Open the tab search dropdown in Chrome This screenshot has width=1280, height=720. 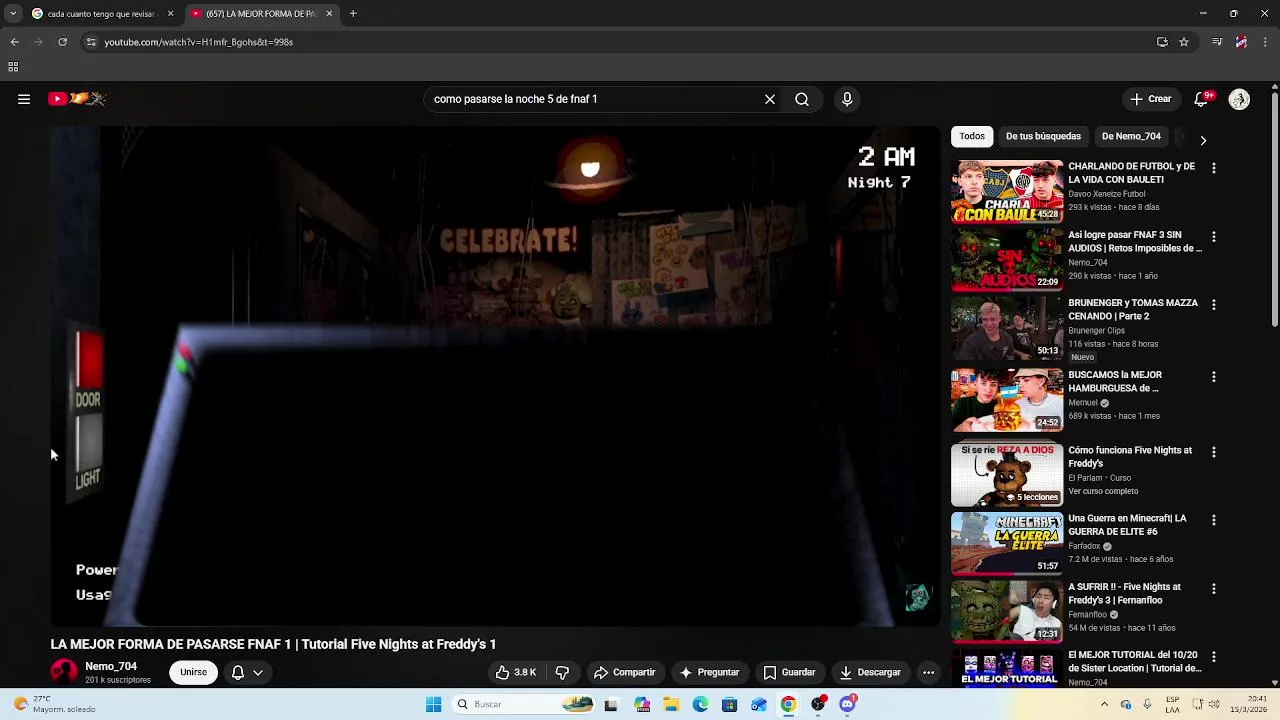pos(12,14)
